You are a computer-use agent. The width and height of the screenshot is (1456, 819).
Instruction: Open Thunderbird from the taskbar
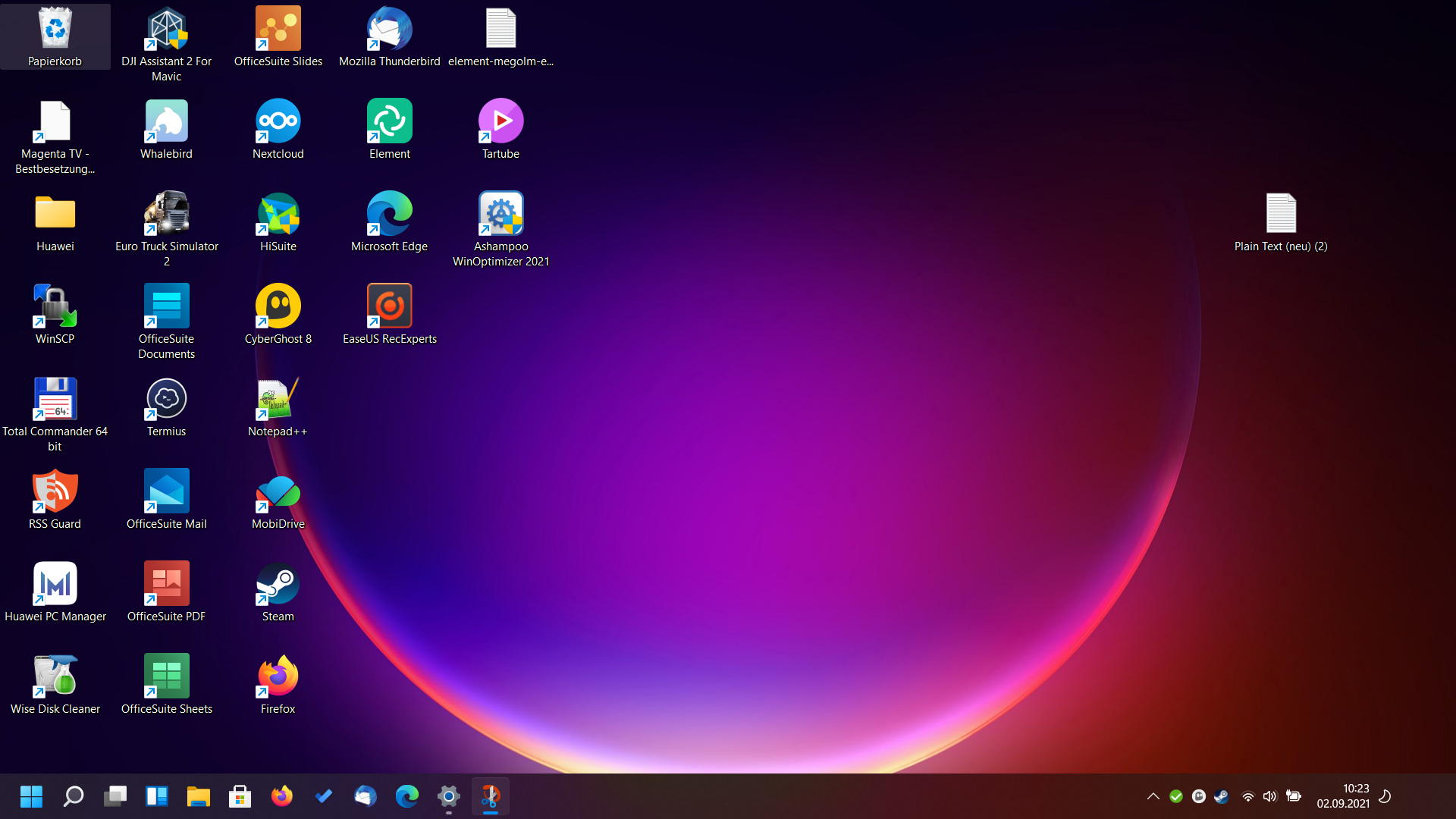(365, 796)
